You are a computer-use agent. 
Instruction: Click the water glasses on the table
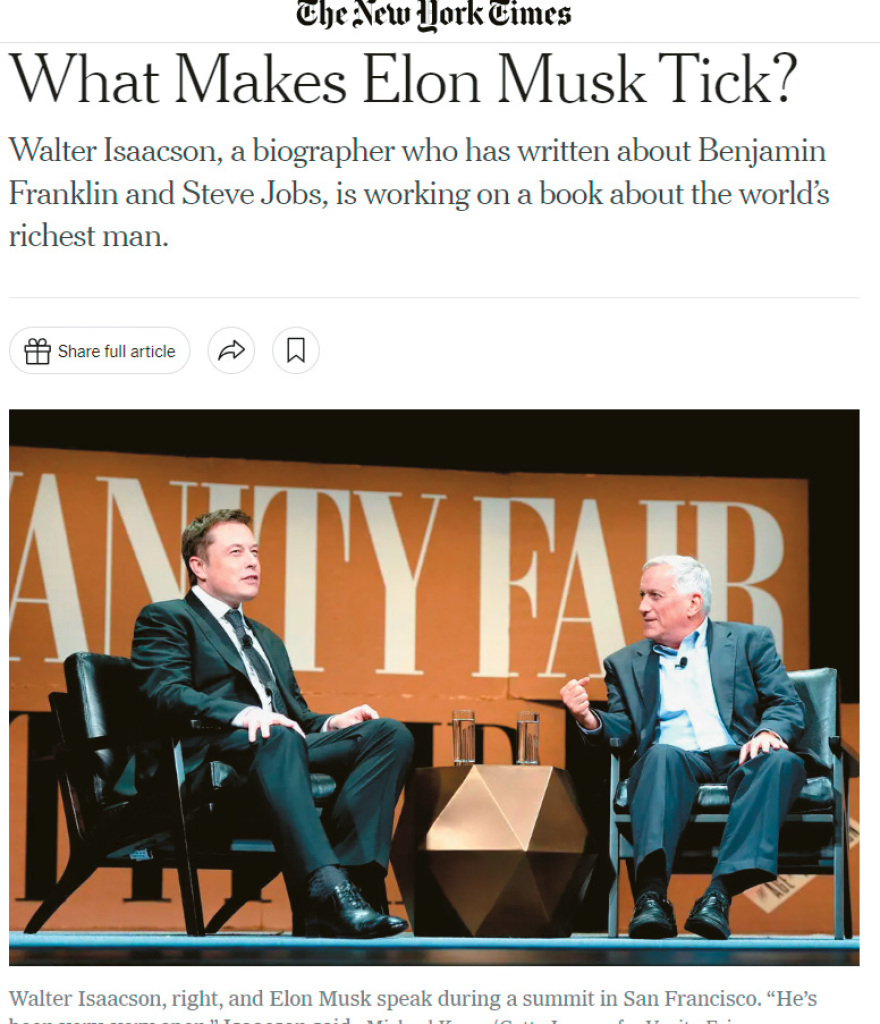pos(495,737)
